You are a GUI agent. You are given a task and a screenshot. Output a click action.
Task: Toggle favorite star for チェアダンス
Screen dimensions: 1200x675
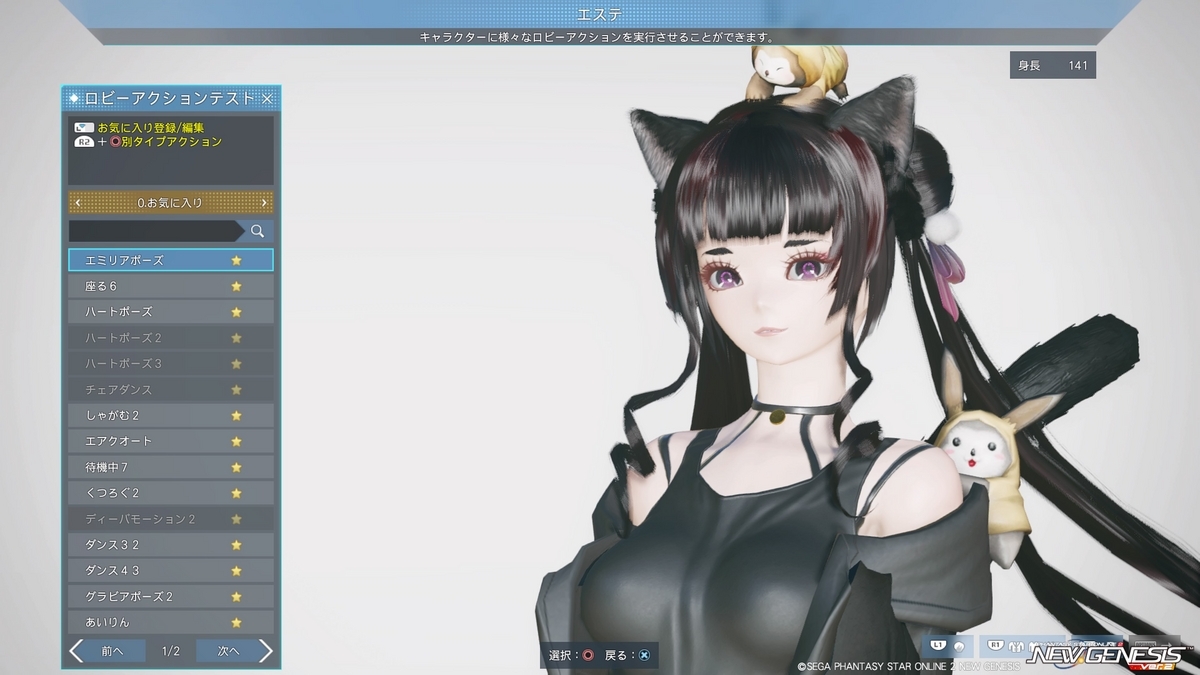236,389
